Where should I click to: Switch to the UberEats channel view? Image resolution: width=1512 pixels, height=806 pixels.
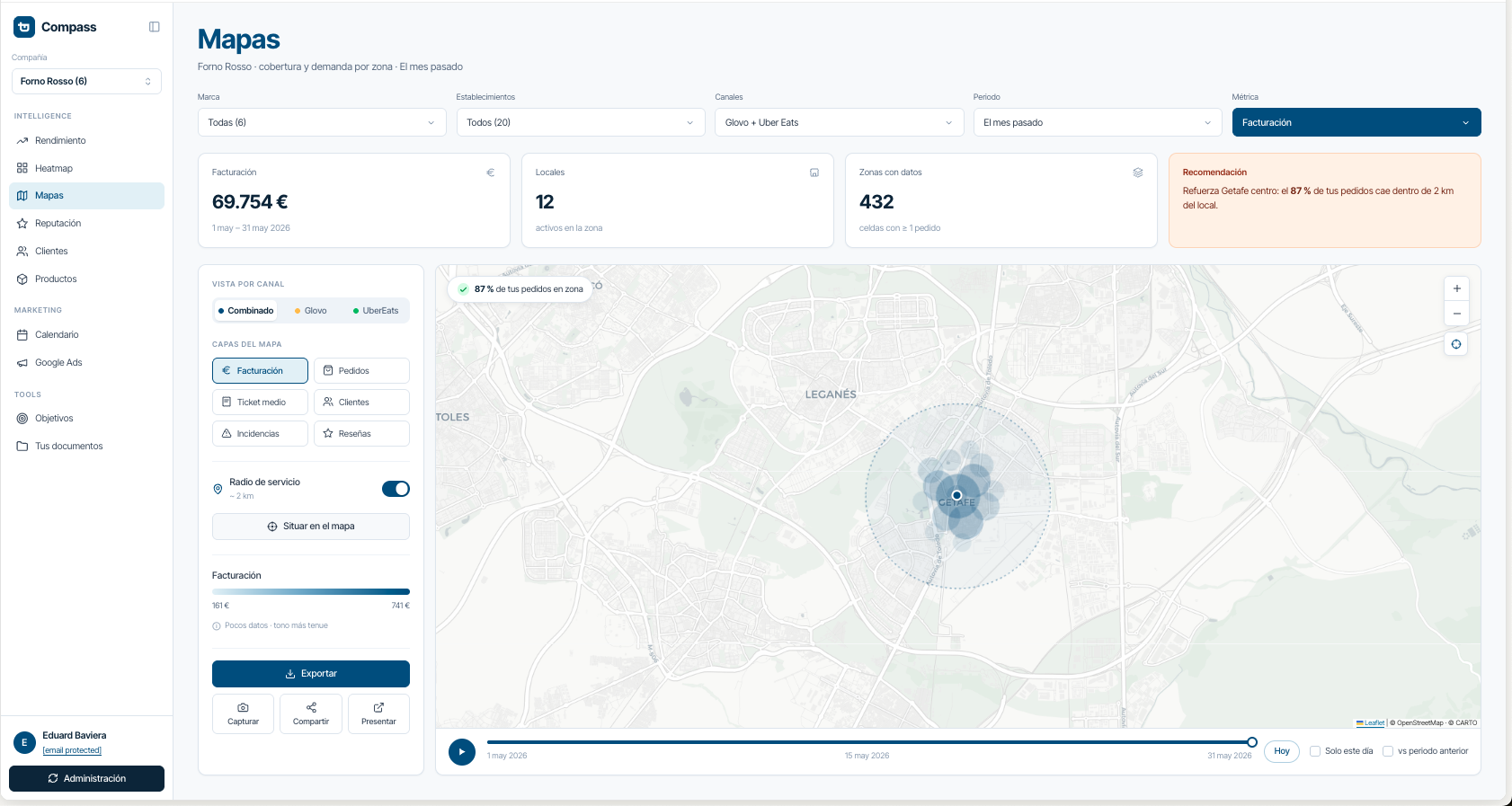[x=376, y=311]
